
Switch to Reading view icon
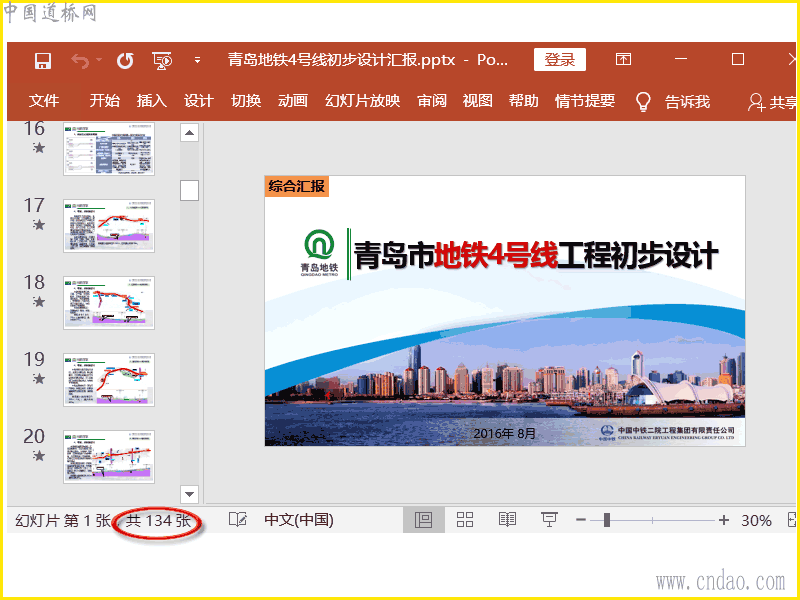pyautogui.click(x=507, y=520)
